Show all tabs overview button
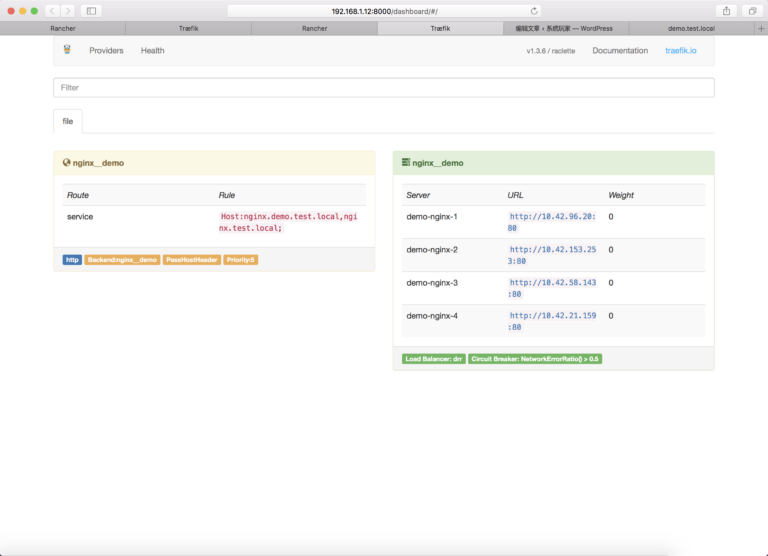 pos(752,11)
